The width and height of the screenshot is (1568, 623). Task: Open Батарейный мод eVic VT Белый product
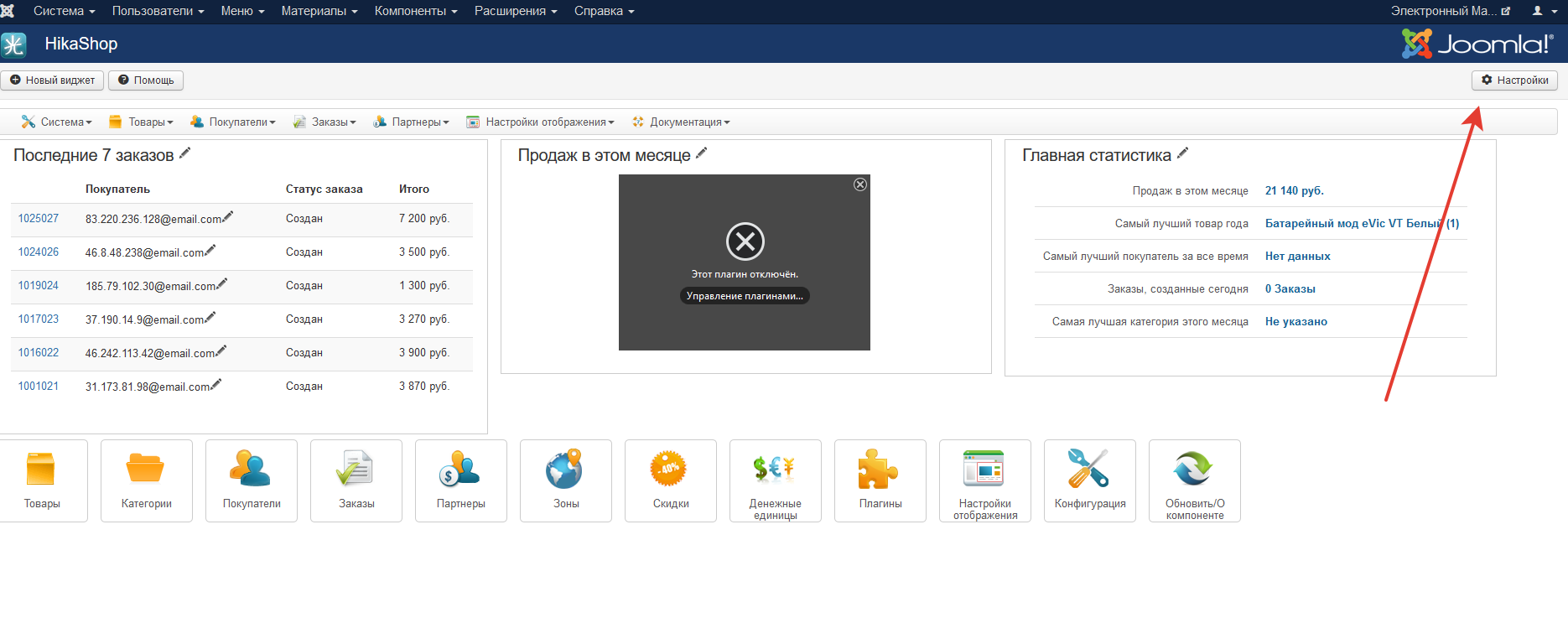[x=1363, y=223]
